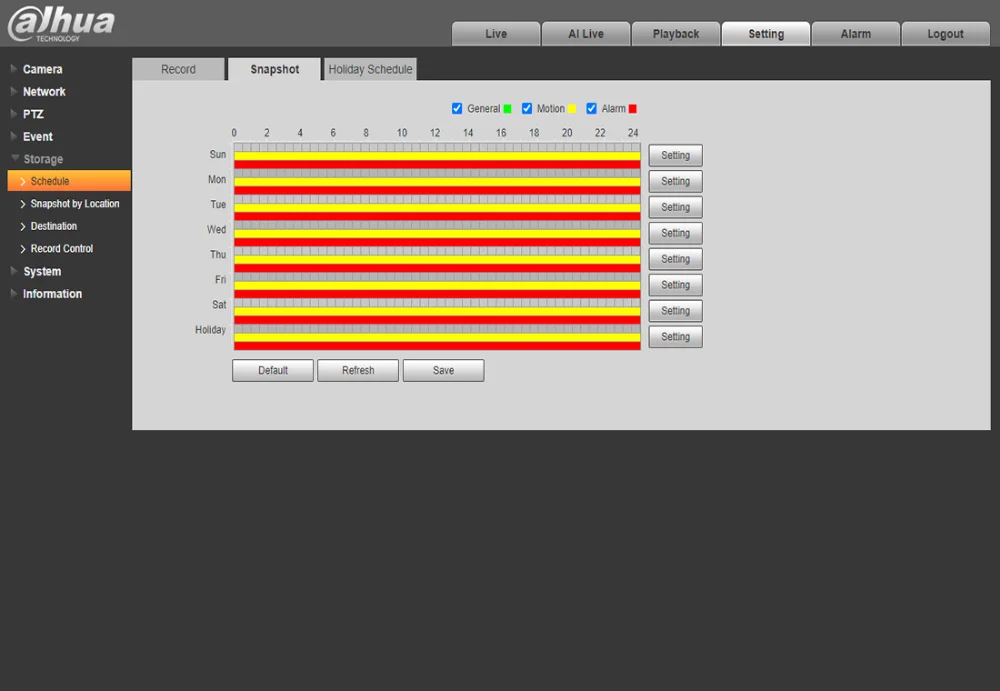Expand the Network sidebar section
Image resolution: width=1000 pixels, height=691 pixels.
click(44, 91)
